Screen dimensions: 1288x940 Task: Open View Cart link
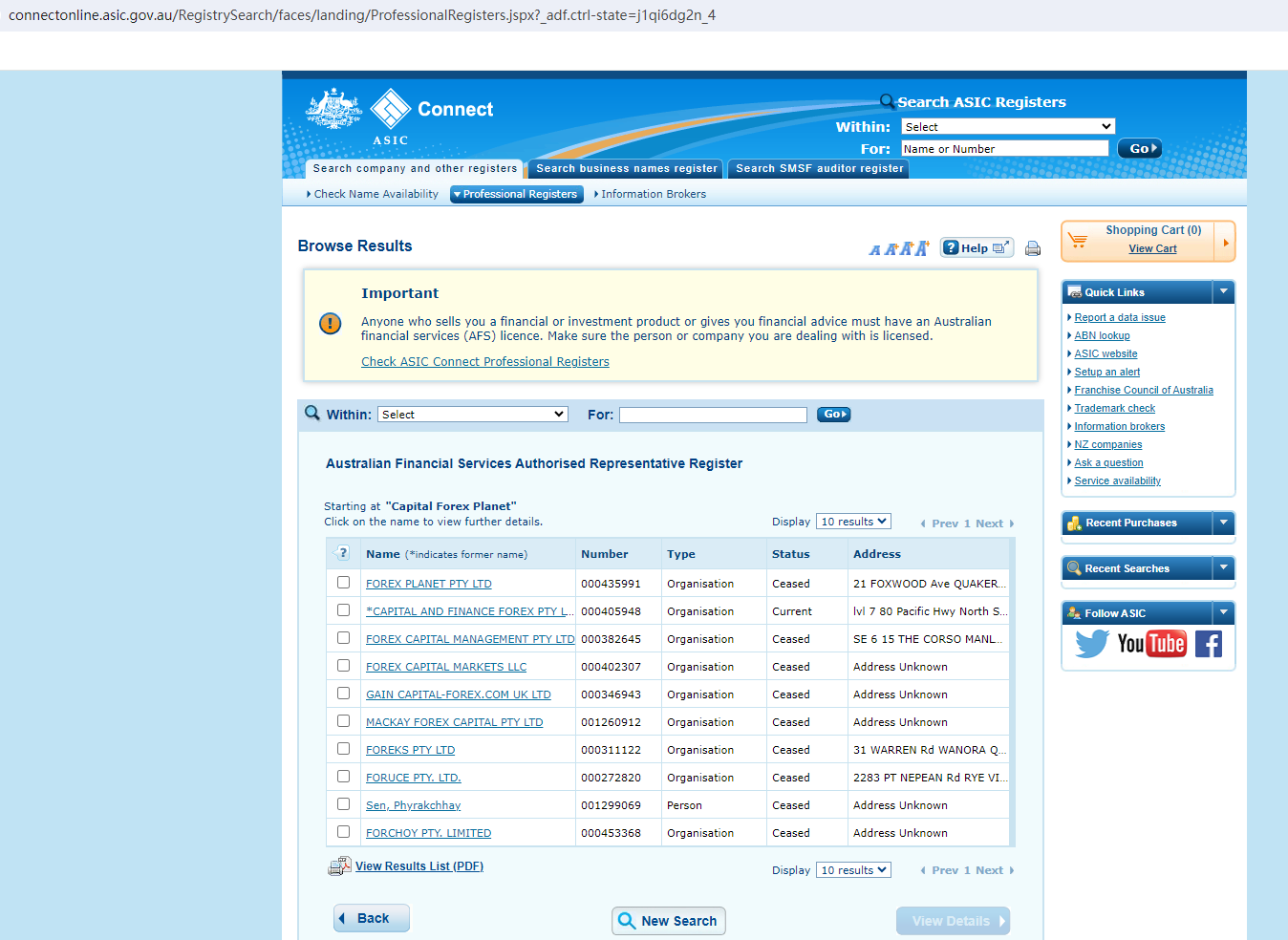1152,248
